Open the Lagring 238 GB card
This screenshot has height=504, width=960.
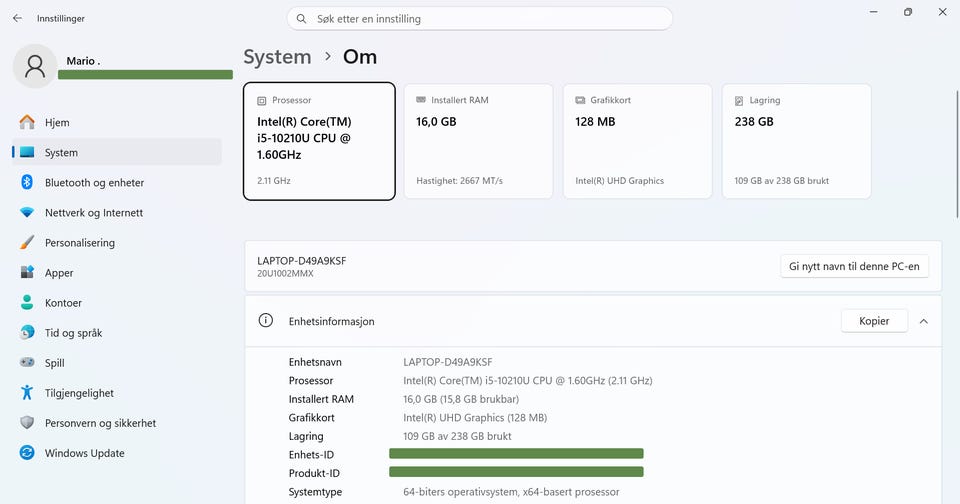797,141
